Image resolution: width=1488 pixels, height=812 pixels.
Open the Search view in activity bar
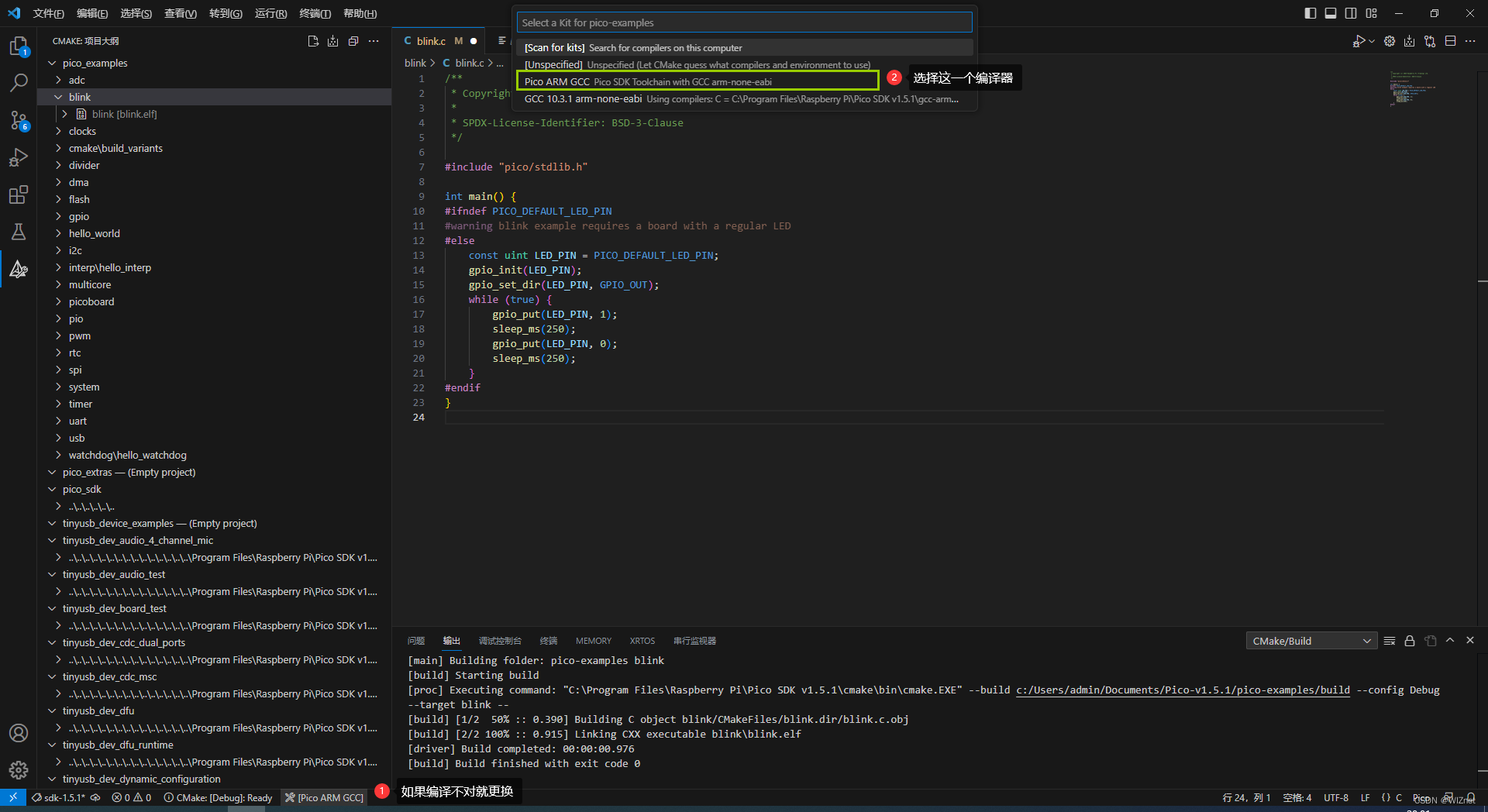(x=19, y=83)
